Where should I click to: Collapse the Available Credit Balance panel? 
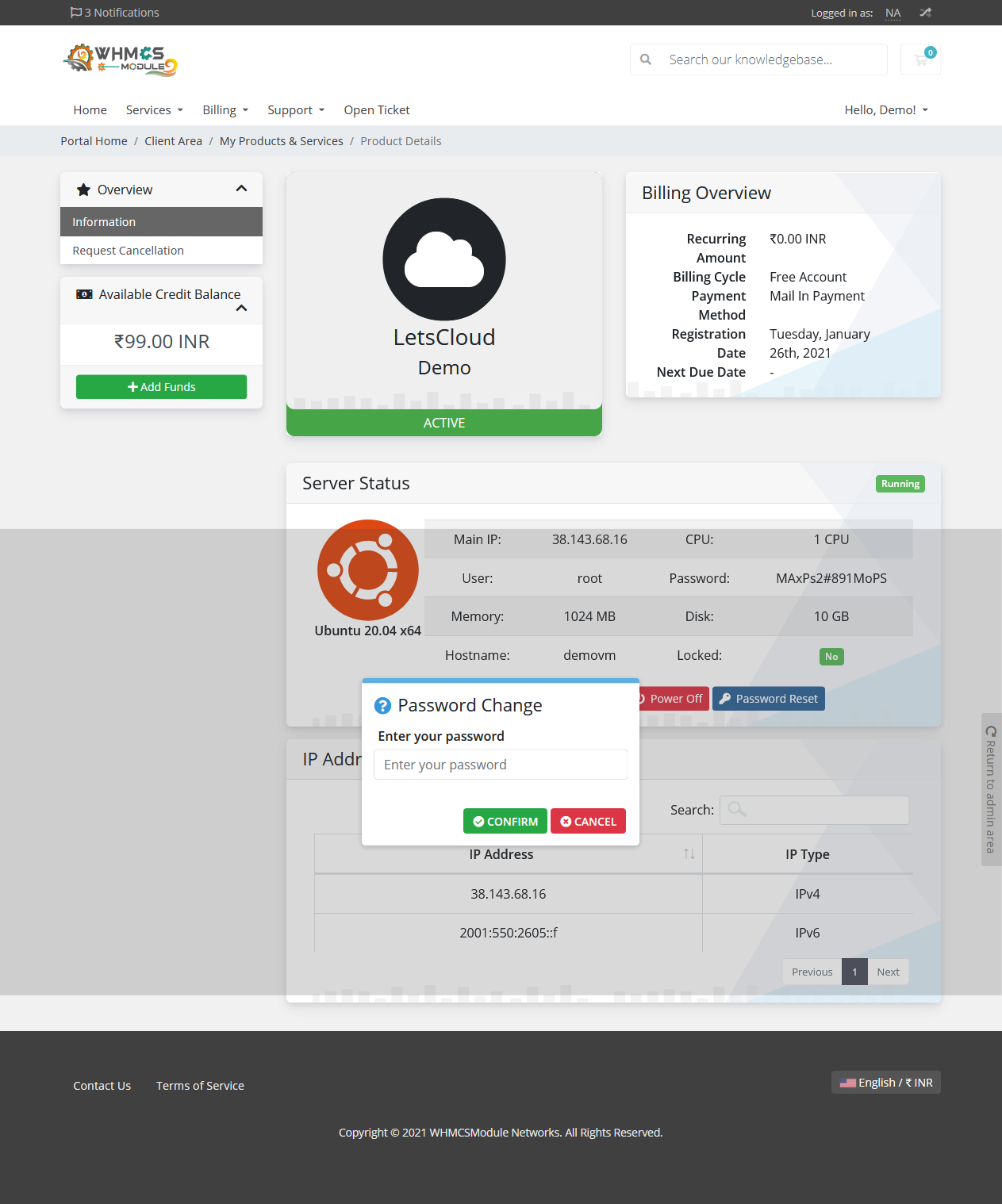pos(242,309)
